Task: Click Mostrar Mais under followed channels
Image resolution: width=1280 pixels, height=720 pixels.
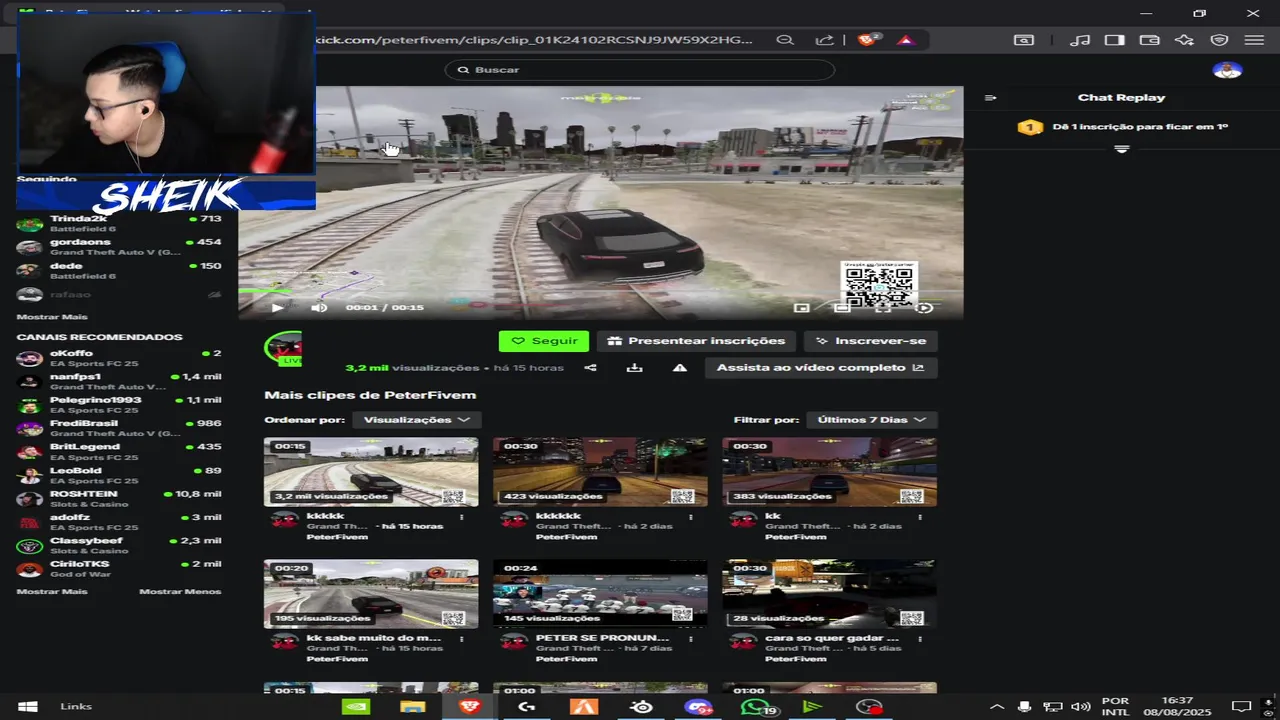Action: point(52,317)
